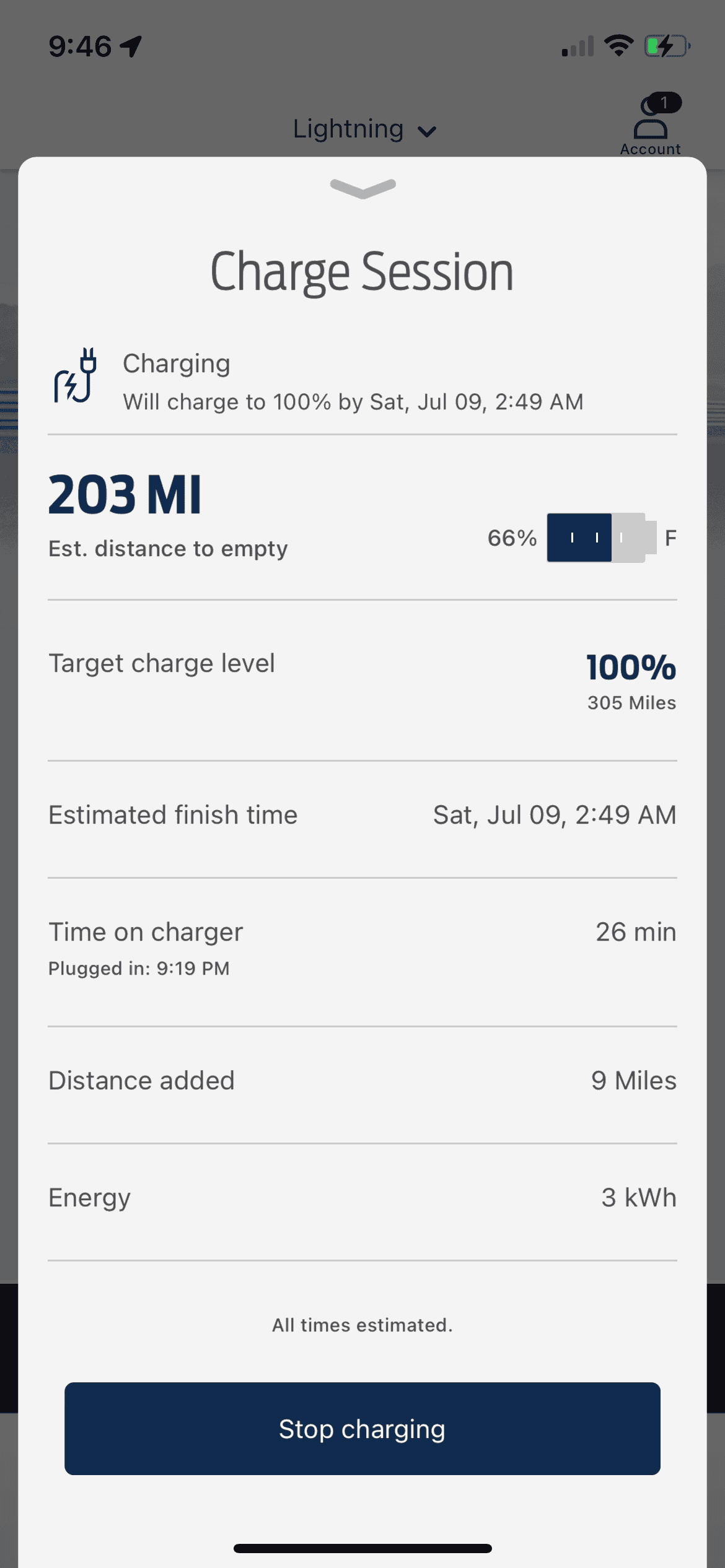Tap the location arrow in status bar
The width and height of the screenshot is (725, 1568).
tap(131, 46)
